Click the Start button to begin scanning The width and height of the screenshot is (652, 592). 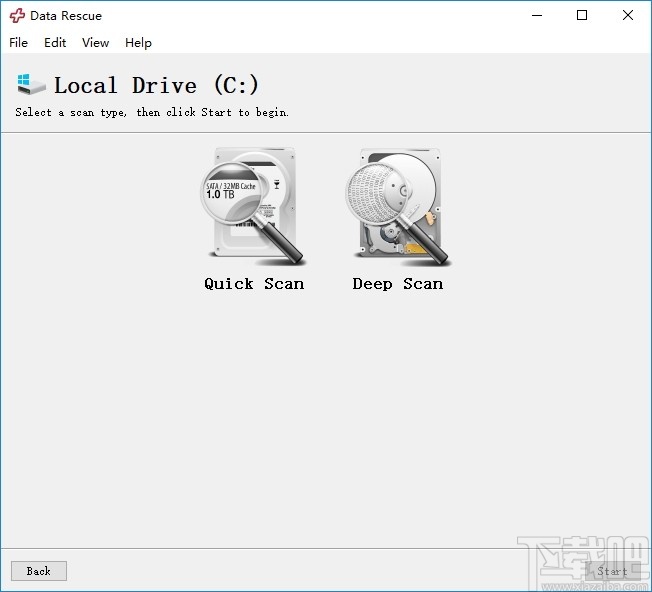tap(612, 571)
